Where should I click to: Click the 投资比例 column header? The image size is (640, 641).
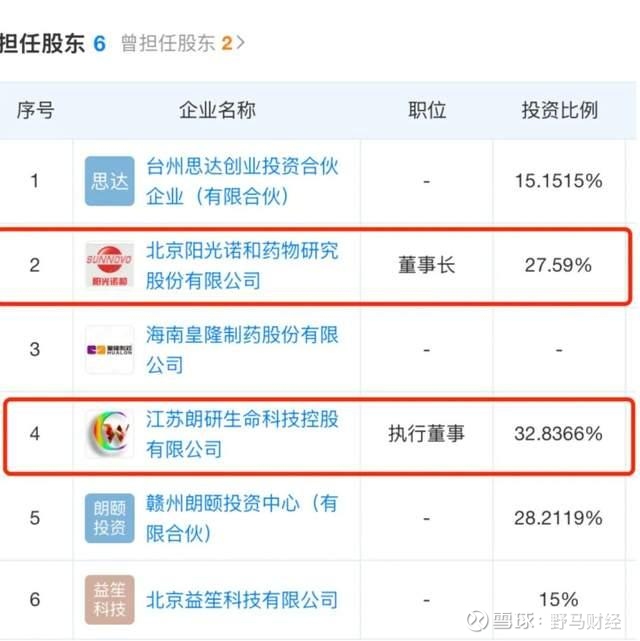coord(559,109)
